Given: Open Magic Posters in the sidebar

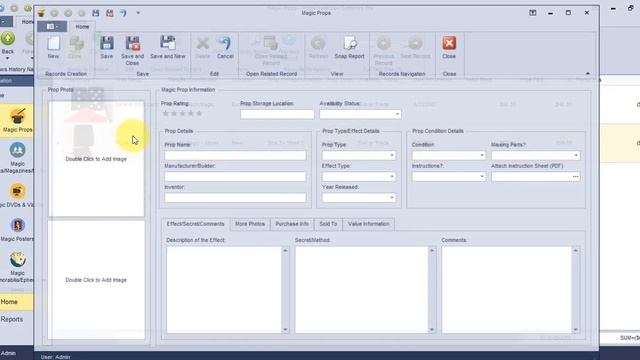Looking at the screenshot, I should [17, 230].
